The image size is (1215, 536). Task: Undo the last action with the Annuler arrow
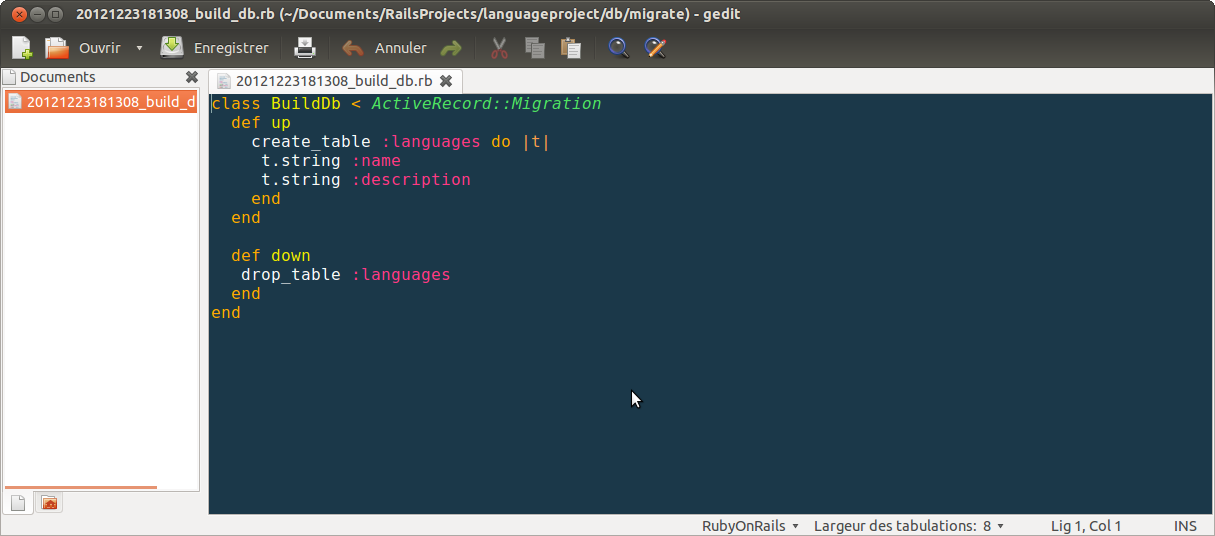click(x=353, y=48)
